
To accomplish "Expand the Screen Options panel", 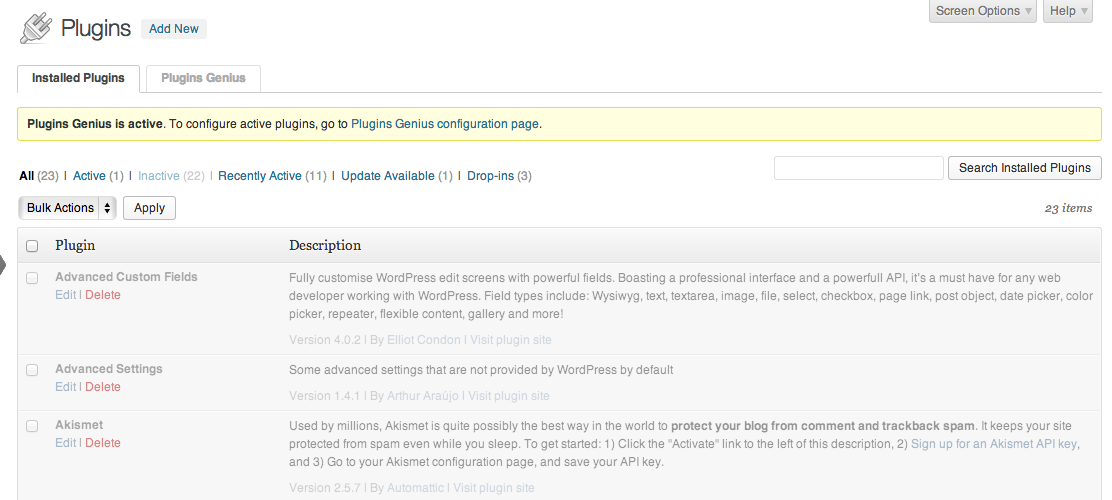I will (985, 11).
